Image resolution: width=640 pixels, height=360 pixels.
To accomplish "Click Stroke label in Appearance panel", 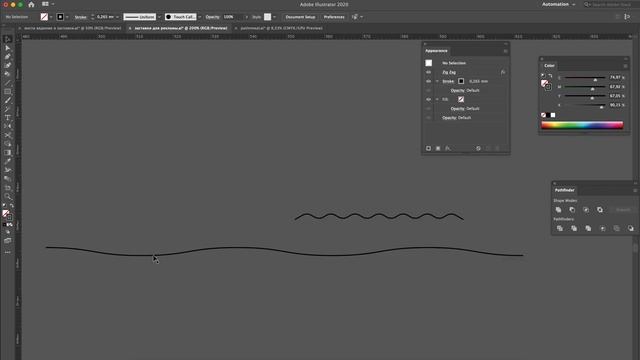I will click(448, 81).
